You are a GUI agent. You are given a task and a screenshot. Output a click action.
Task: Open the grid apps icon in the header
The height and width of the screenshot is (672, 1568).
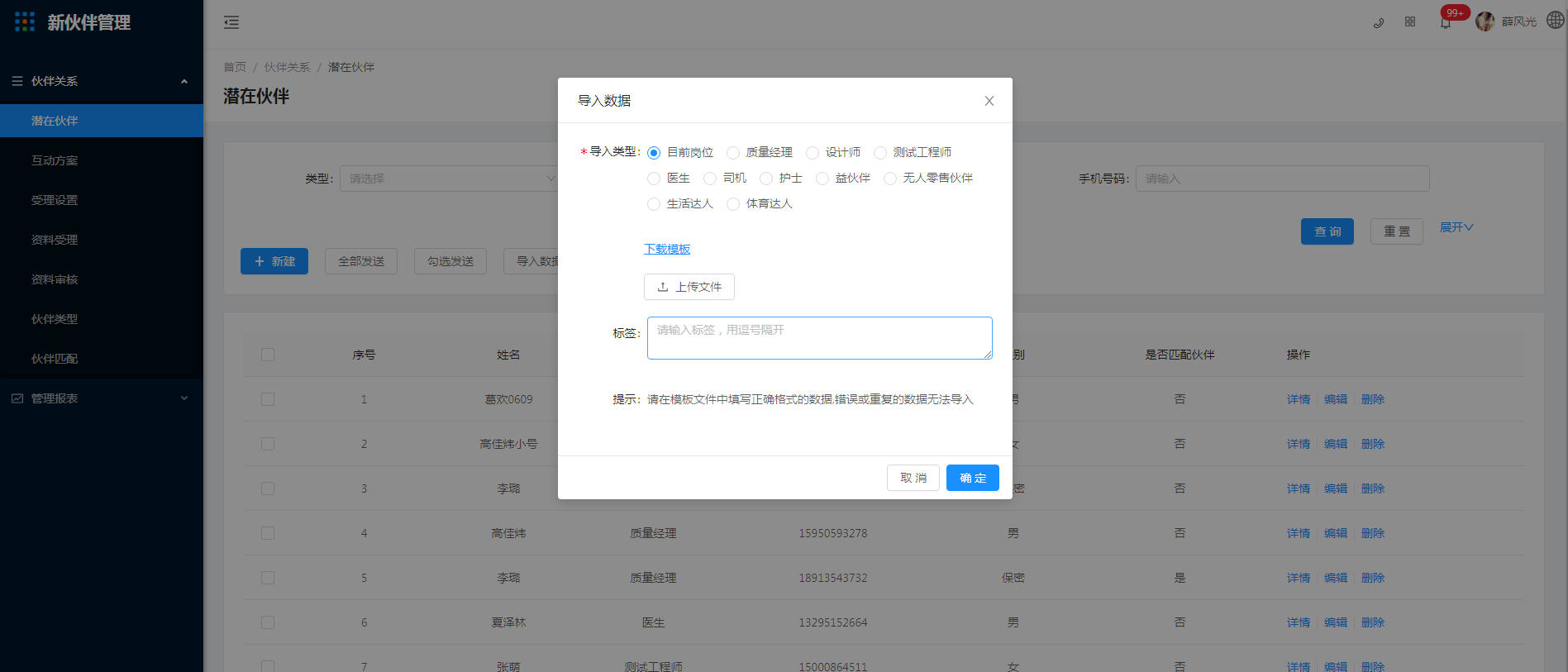[1410, 22]
